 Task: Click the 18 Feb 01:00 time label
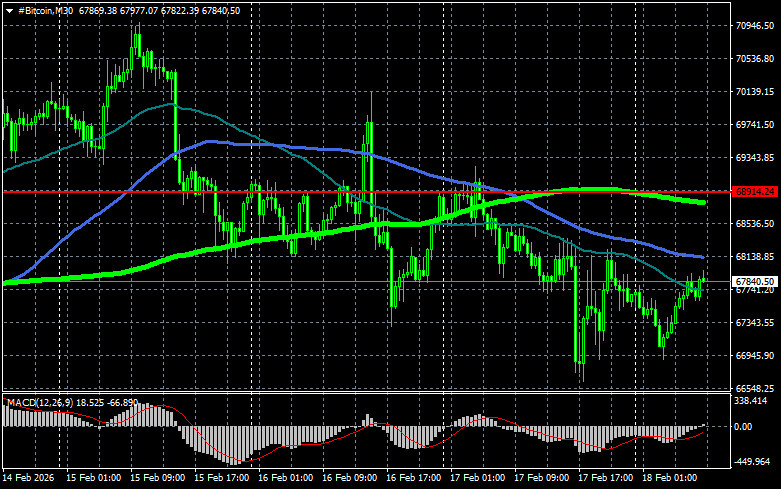pos(672,479)
